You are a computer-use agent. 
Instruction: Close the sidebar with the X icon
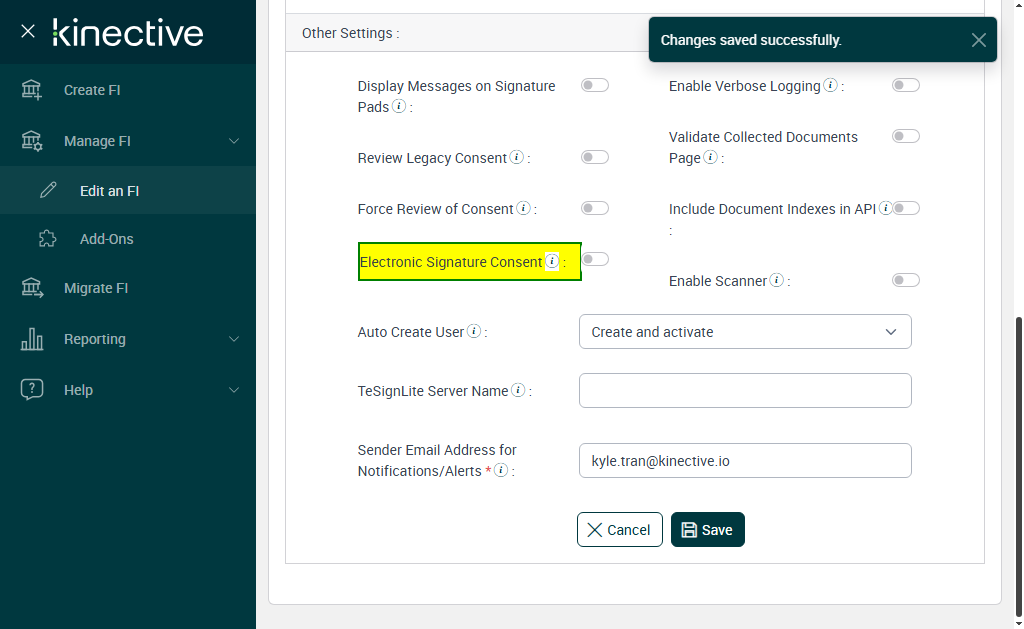click(28, 31)
